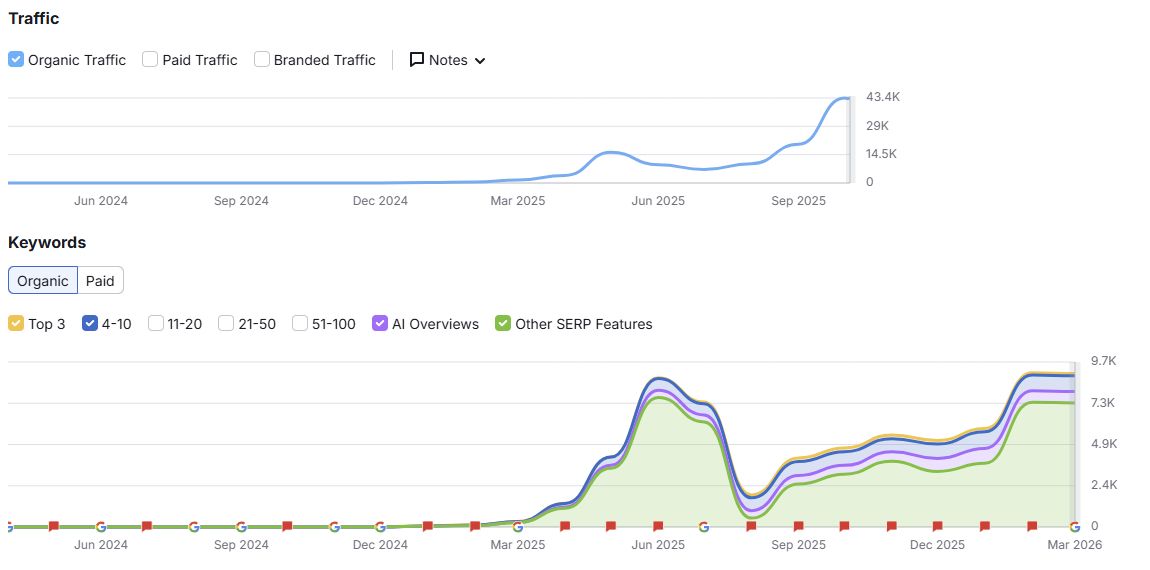Click the Google update marker above Mar 2025
This screenshot has width=1150, height=570.
(518, 527)
